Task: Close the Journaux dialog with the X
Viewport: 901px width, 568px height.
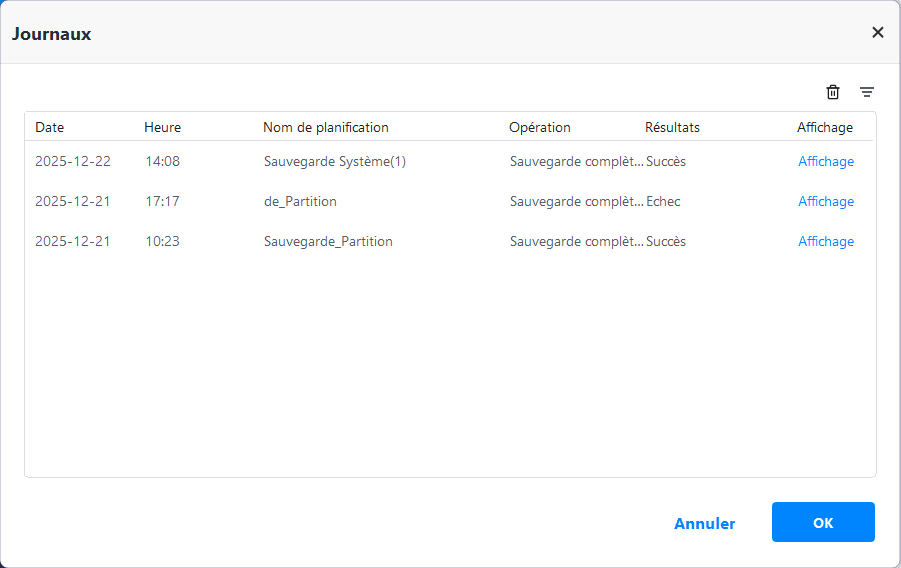Action: [x=878, y=32]
